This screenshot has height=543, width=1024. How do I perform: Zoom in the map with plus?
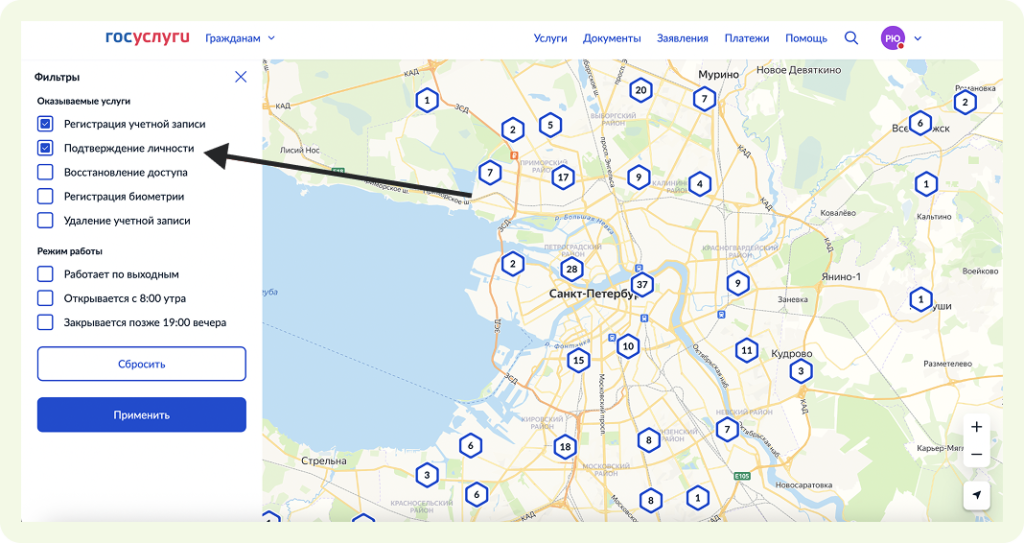976,427
